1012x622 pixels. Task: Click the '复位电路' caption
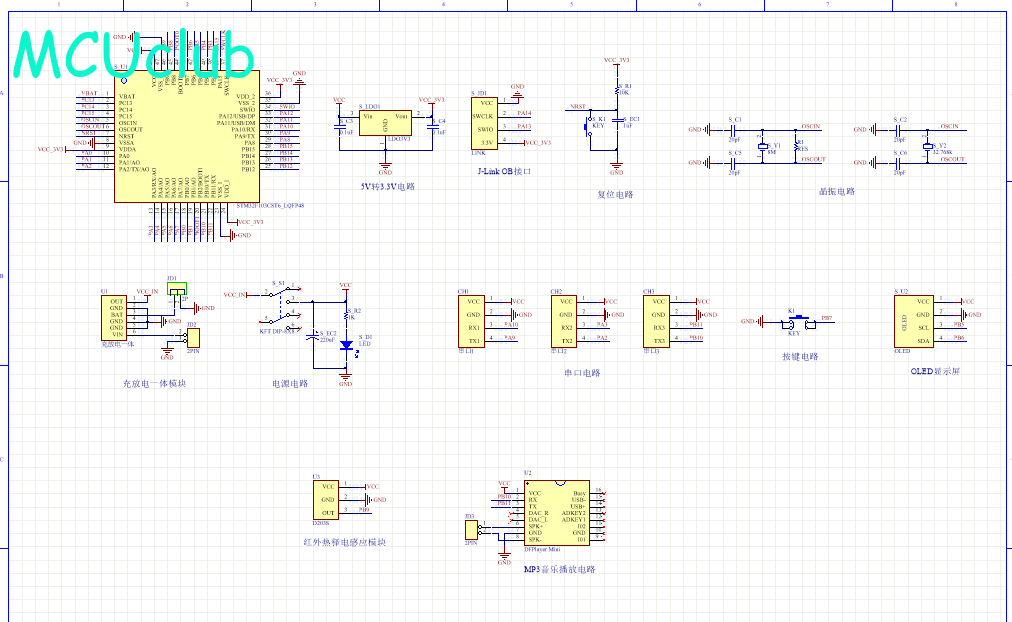coord(615,195)
